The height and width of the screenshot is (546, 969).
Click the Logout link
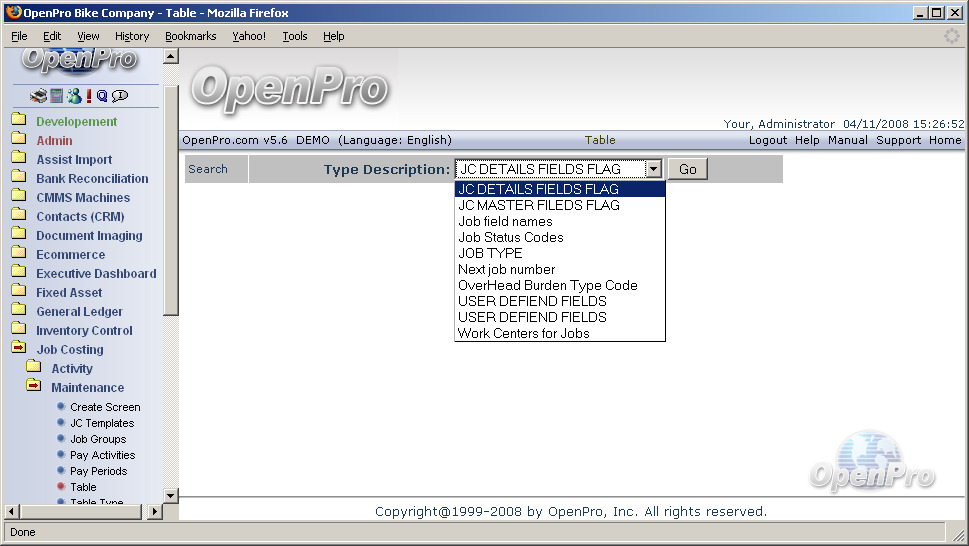pyautogui.click(x=768, y=140)
